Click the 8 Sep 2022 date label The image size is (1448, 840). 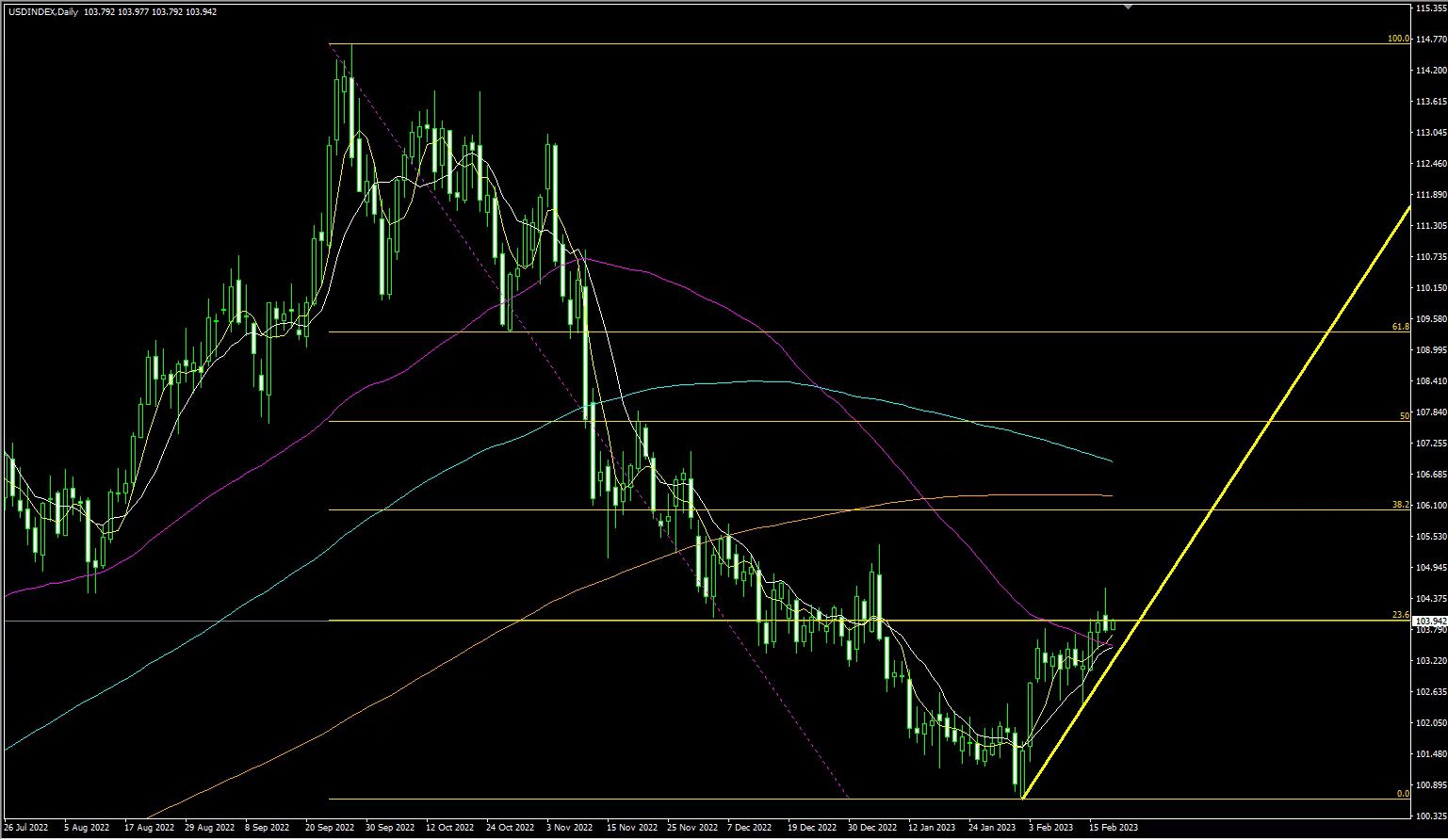point(268,829)
